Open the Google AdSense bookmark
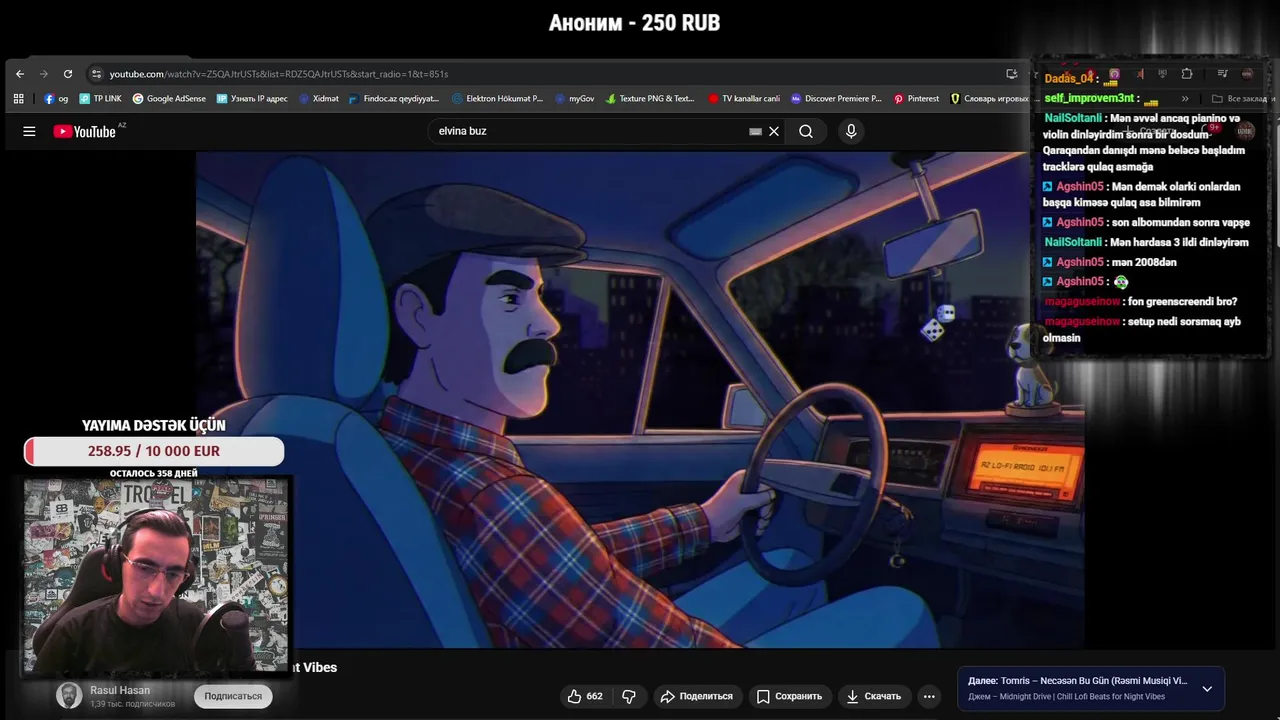 coord(169,99)
